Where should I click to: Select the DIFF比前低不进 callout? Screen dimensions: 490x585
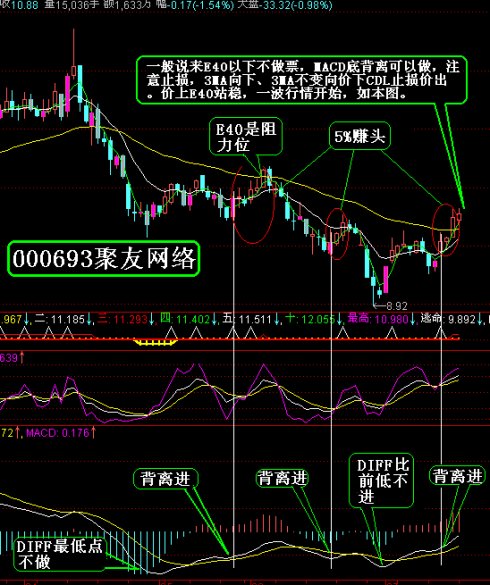(381, 481)
